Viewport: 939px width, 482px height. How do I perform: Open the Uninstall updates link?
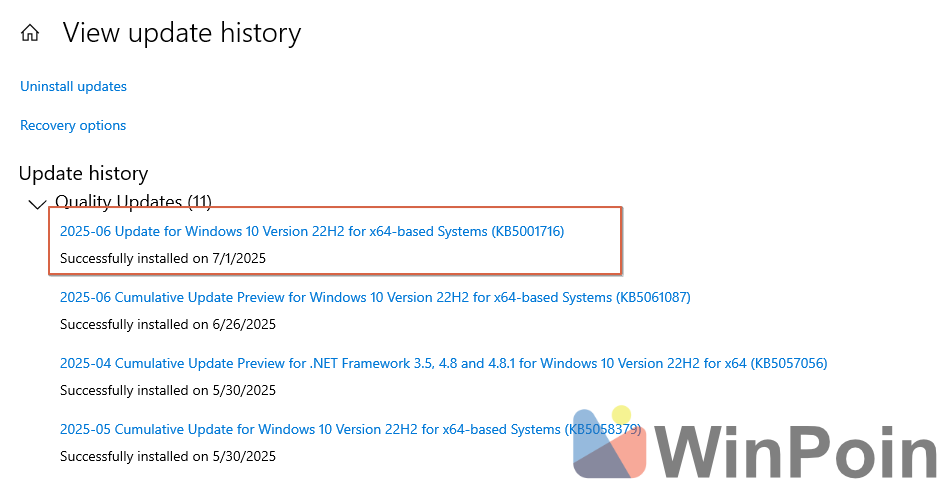[74, 86]
